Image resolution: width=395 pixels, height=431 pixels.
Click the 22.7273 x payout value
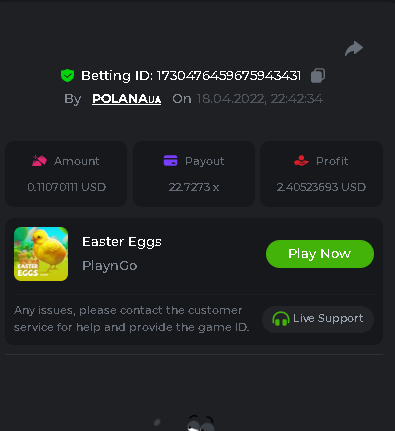[x=194, y=187]
